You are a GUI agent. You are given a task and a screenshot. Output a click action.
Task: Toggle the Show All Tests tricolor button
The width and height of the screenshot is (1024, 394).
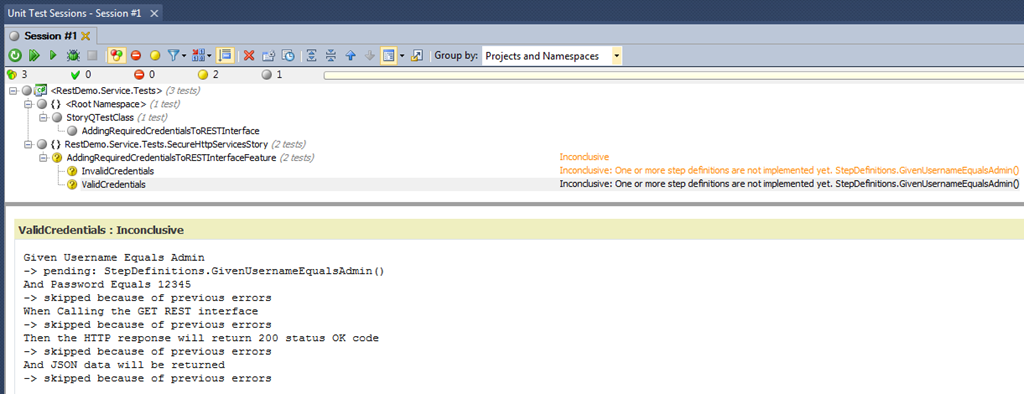coord(117,56)
